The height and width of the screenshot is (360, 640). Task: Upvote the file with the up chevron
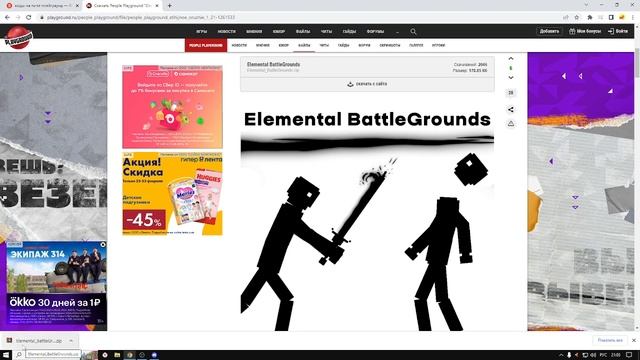click(511, 59)
